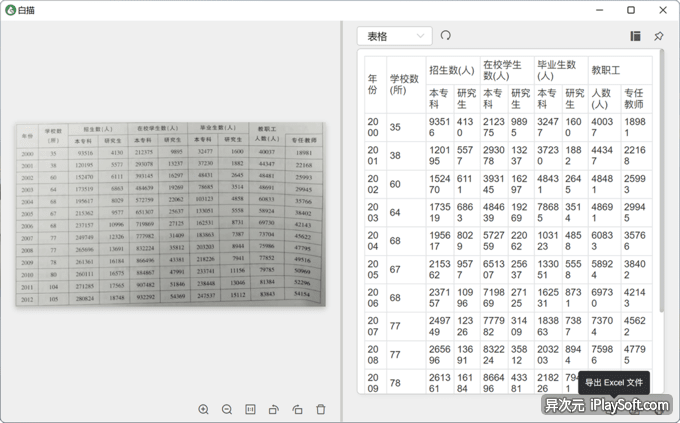Select the 年份 header cell
The width and height of the screenshot is (680, 423).
(375, 85)
